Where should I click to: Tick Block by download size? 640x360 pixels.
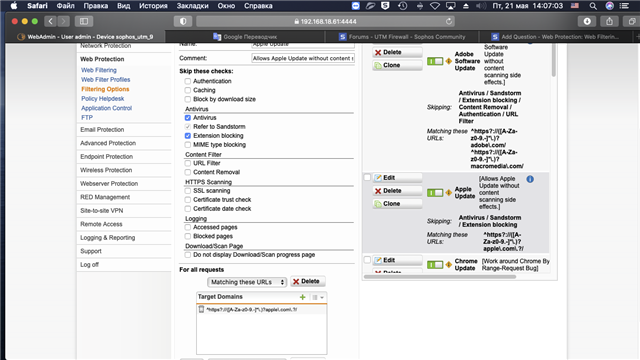click(188, 99)
